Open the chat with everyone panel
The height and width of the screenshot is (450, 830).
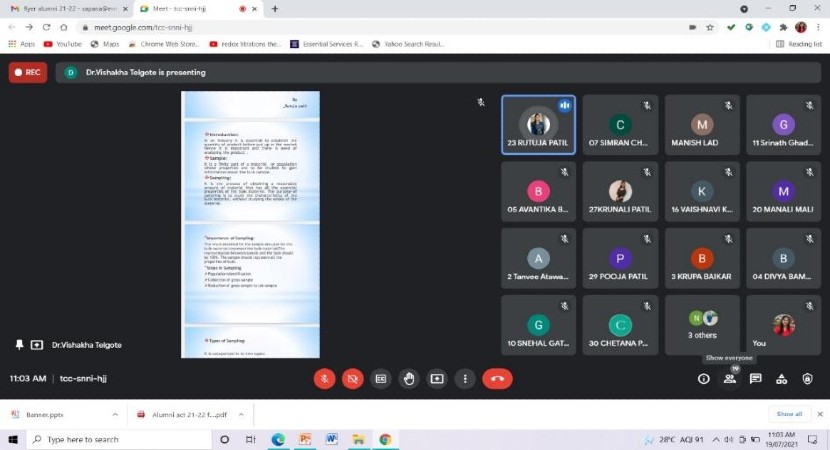756,379
